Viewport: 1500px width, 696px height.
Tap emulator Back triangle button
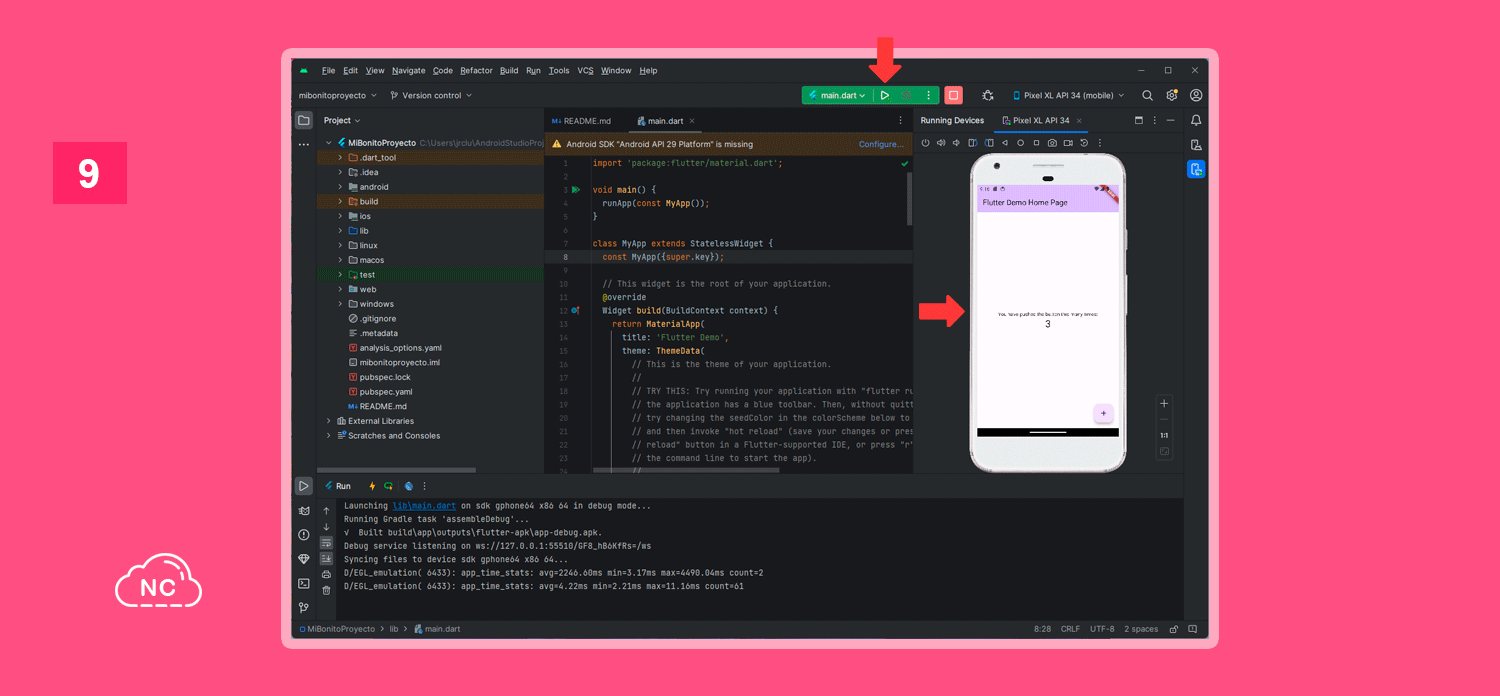pyautogui.click(x=1005, y=143)
